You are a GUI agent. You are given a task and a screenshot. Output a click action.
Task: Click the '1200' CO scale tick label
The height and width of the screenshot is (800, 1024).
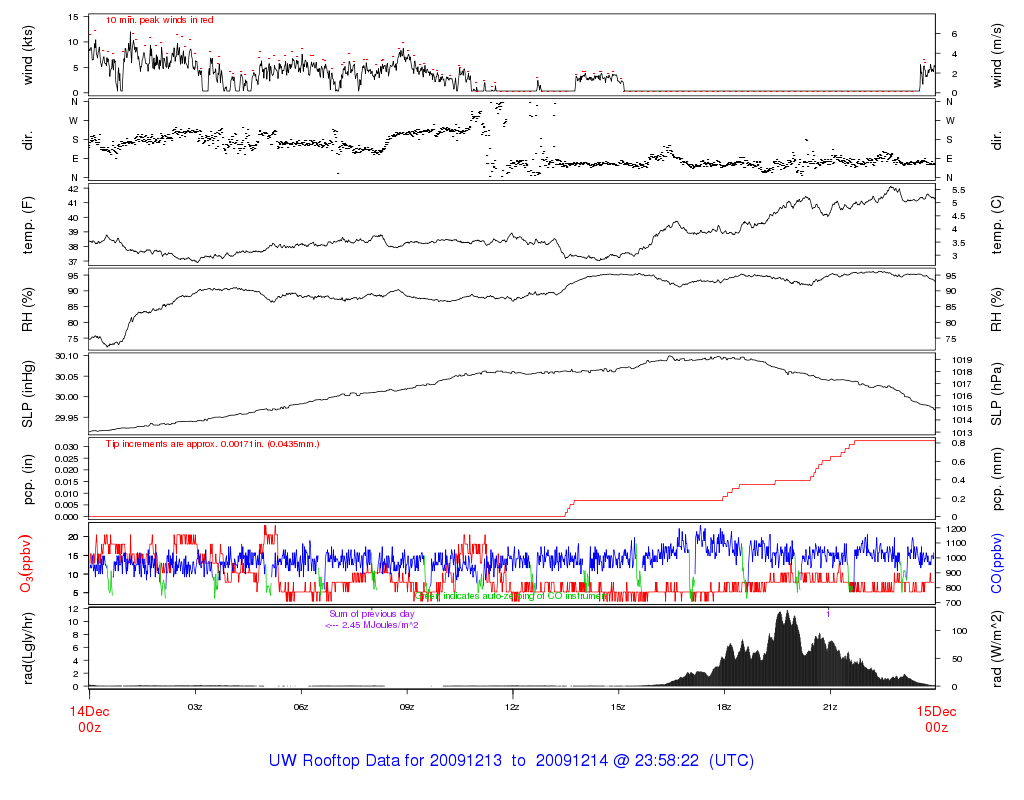pyautogui.click(x=956, y=529)
